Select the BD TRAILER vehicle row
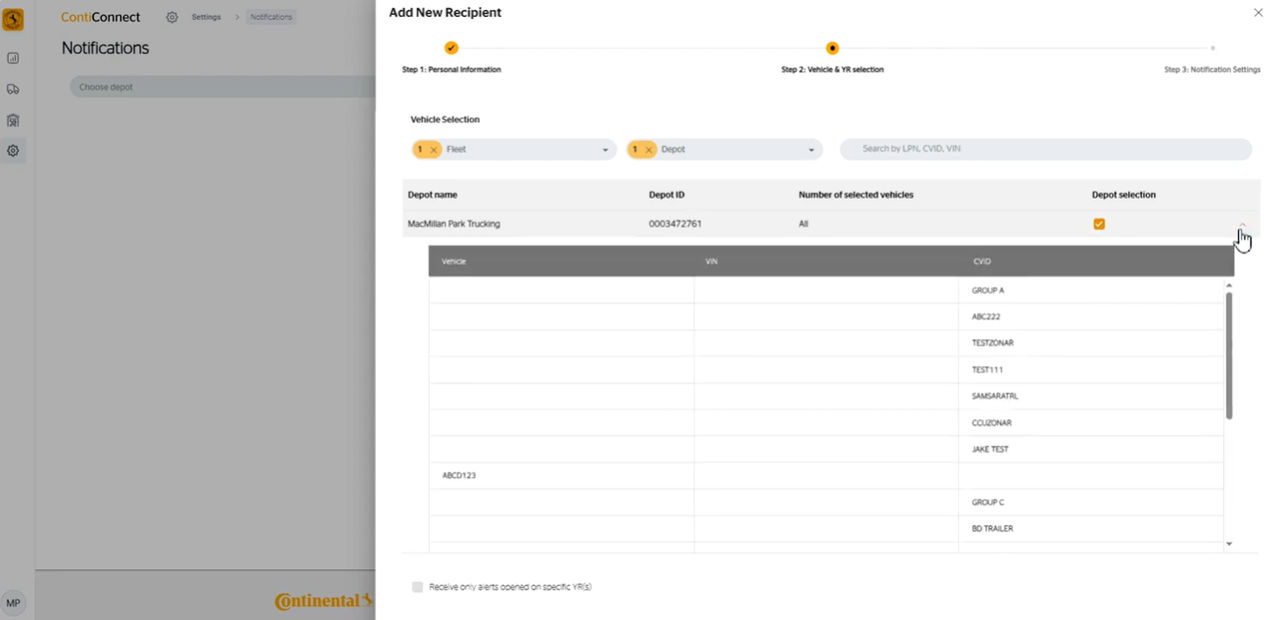The width and height of the screenshot is (1280, 620). (827, 528)
